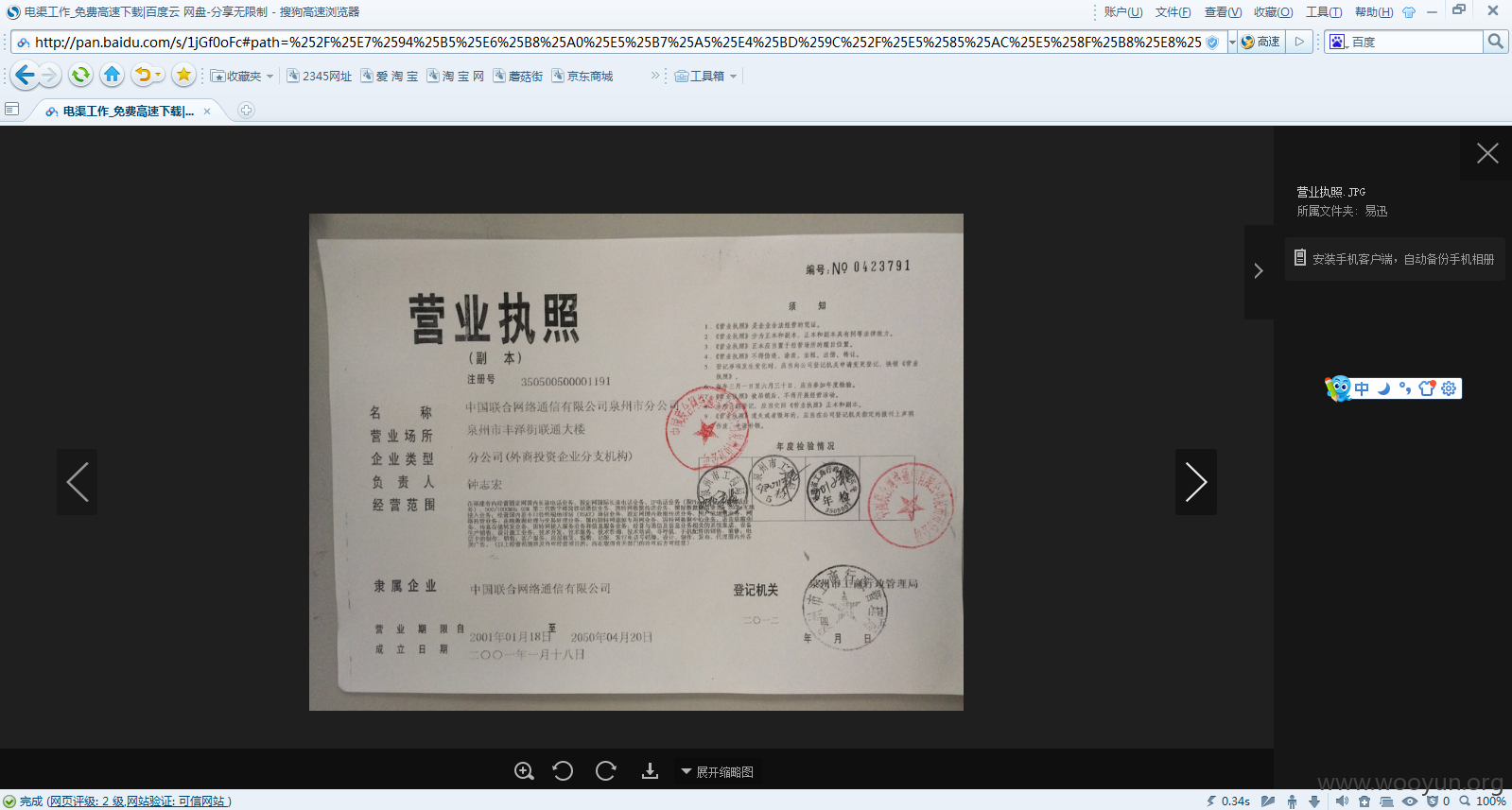Open the 京东商城 bookmark

[x=582, y=76]
